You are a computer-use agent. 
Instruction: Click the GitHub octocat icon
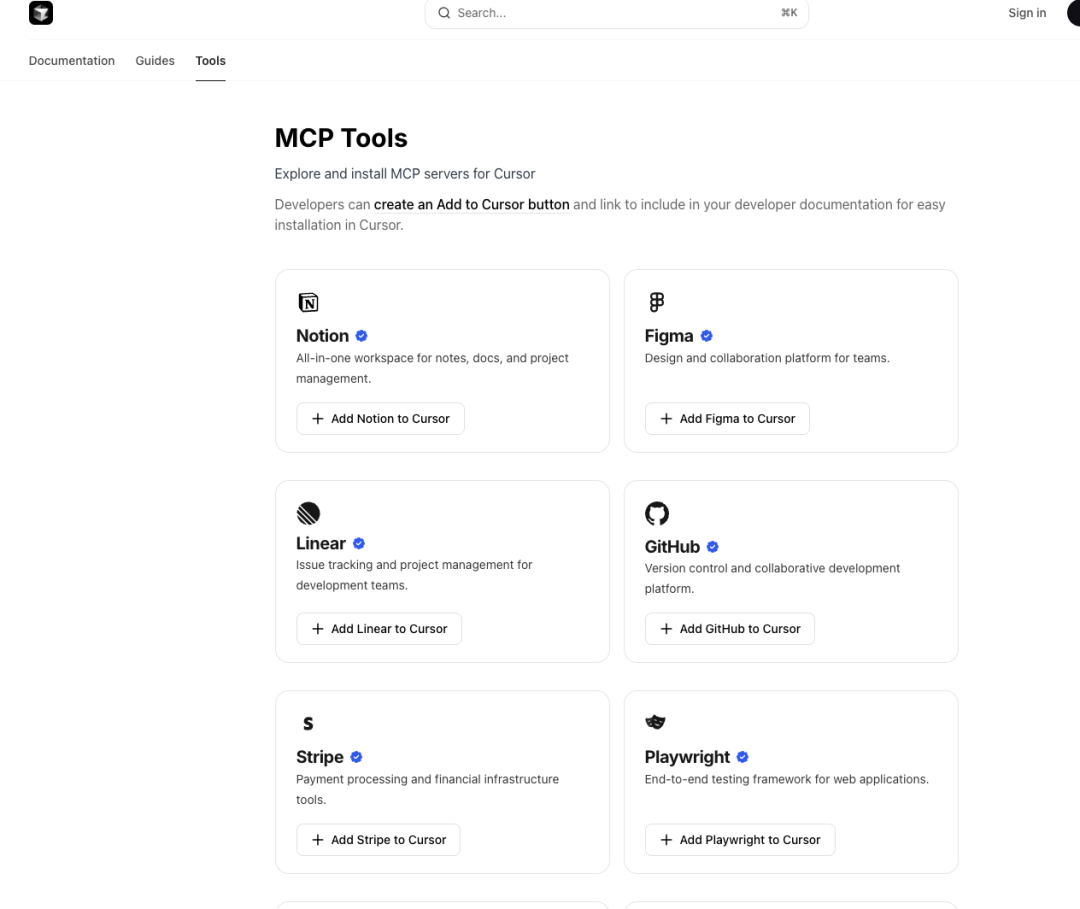[656, 514]
